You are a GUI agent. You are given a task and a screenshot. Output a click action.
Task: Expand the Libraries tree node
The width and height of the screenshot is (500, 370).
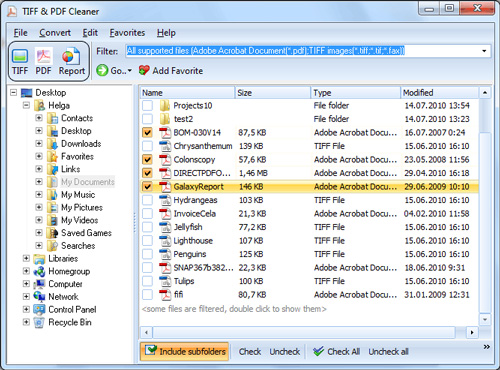coord(26,258)
